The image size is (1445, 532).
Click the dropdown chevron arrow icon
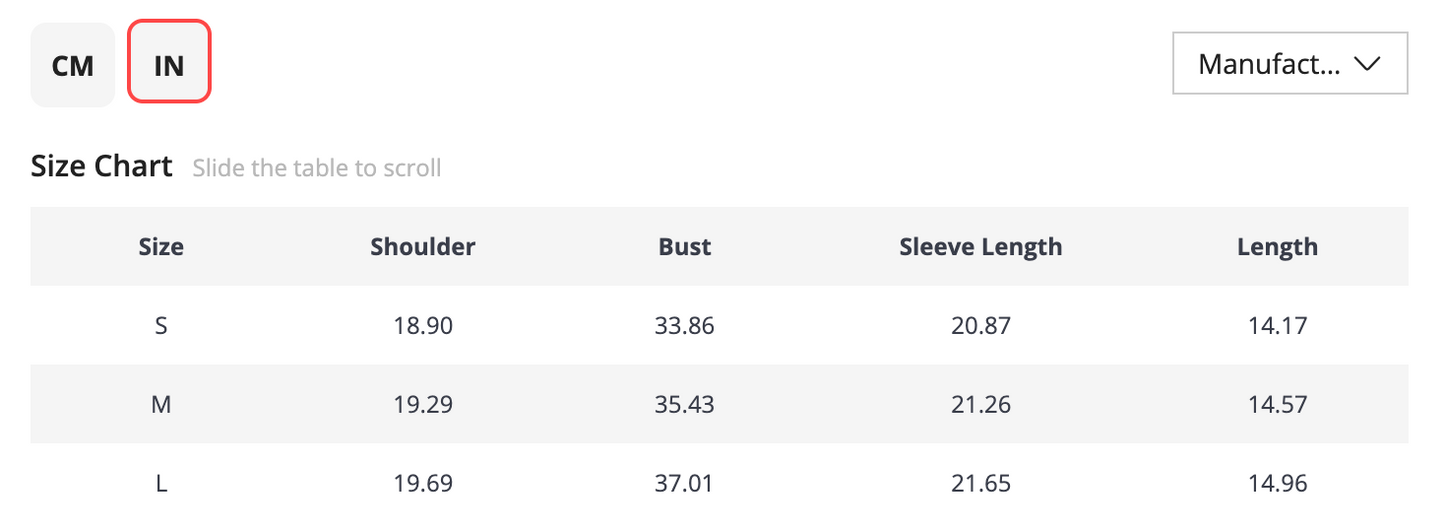pyautogui.click(x=1366, y=64)
